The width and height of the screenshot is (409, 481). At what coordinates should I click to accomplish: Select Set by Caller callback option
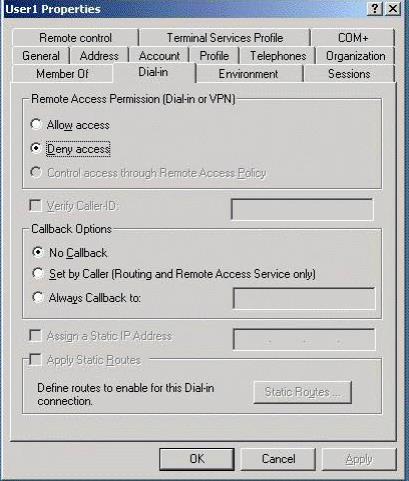click(38, 274)
